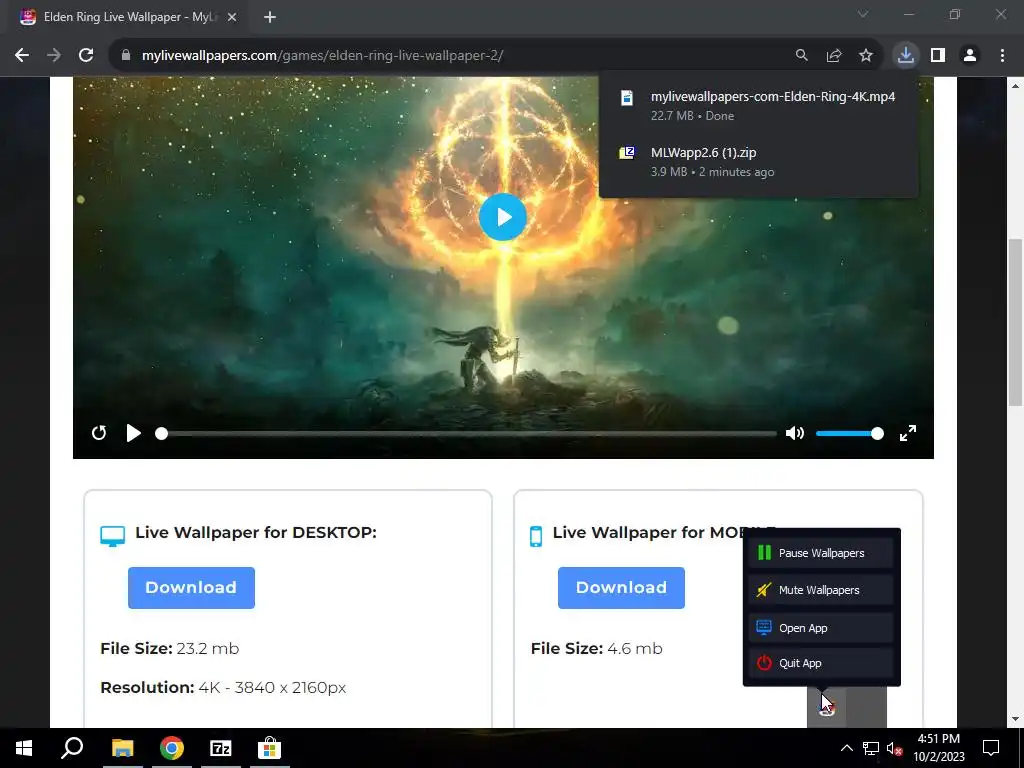The height and width of the screenshot is (768, 1024).
Task: Click the 'Live Wallpaper for DESKTOP:' heading
Action: pyautogui.click(x=256, y=532)
